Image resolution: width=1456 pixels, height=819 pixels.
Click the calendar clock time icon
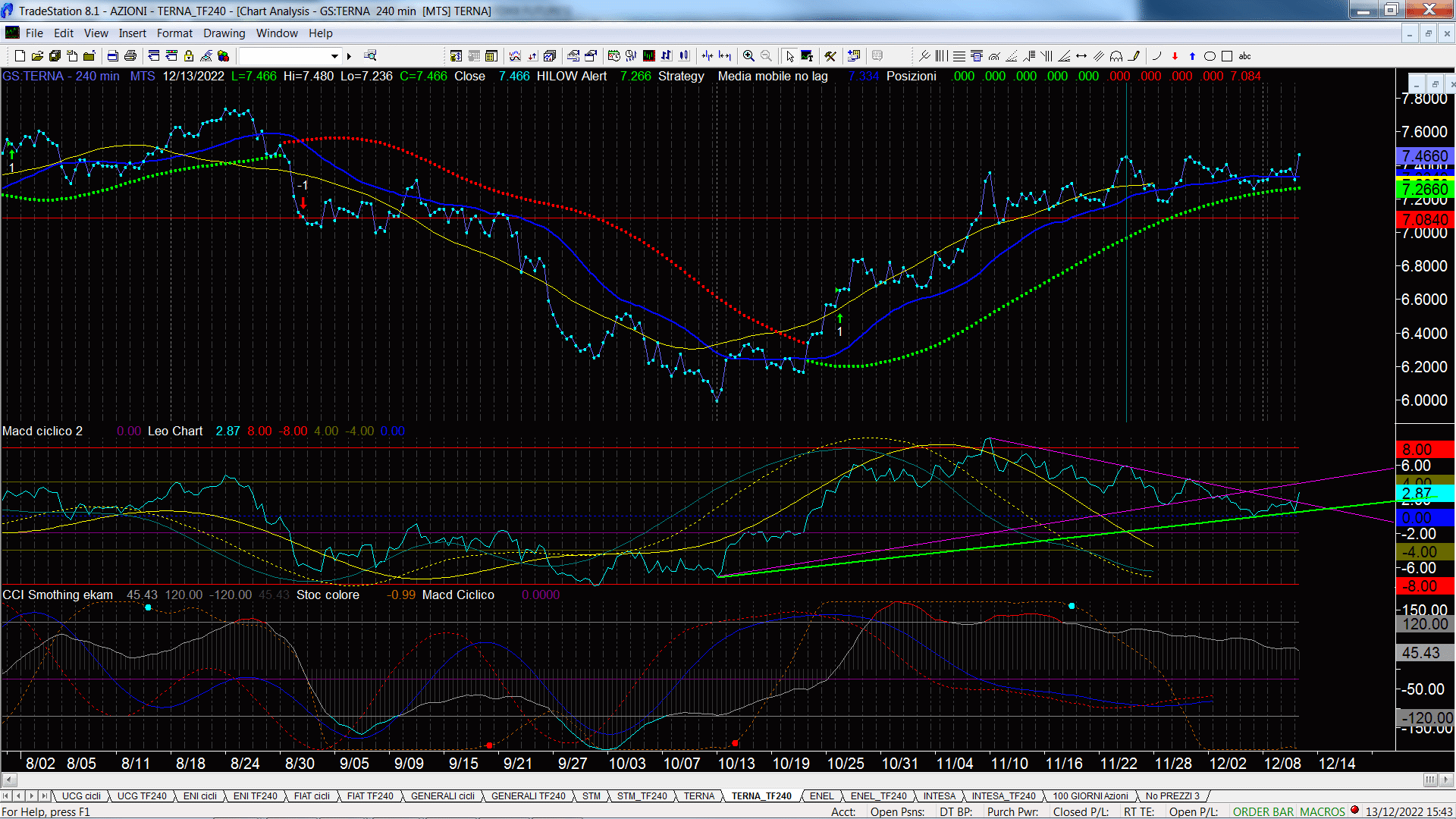613,56
